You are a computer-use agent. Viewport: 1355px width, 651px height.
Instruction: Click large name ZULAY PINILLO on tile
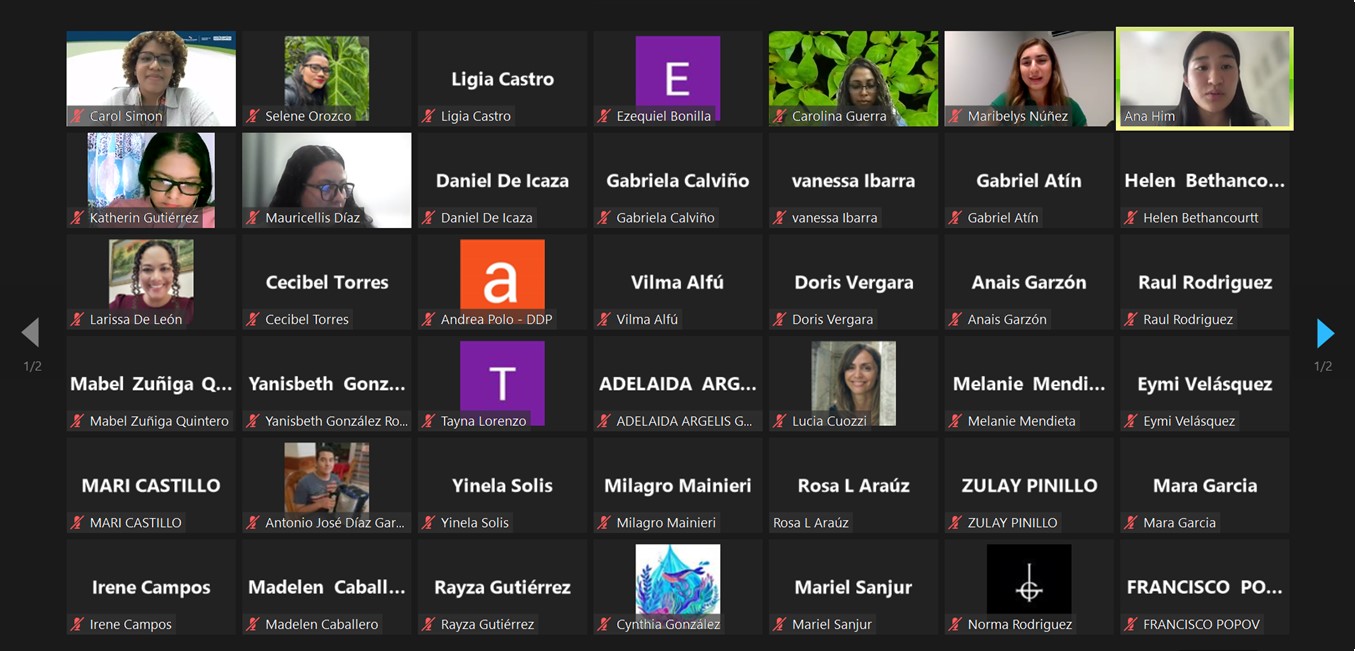tap(1029, 486)
